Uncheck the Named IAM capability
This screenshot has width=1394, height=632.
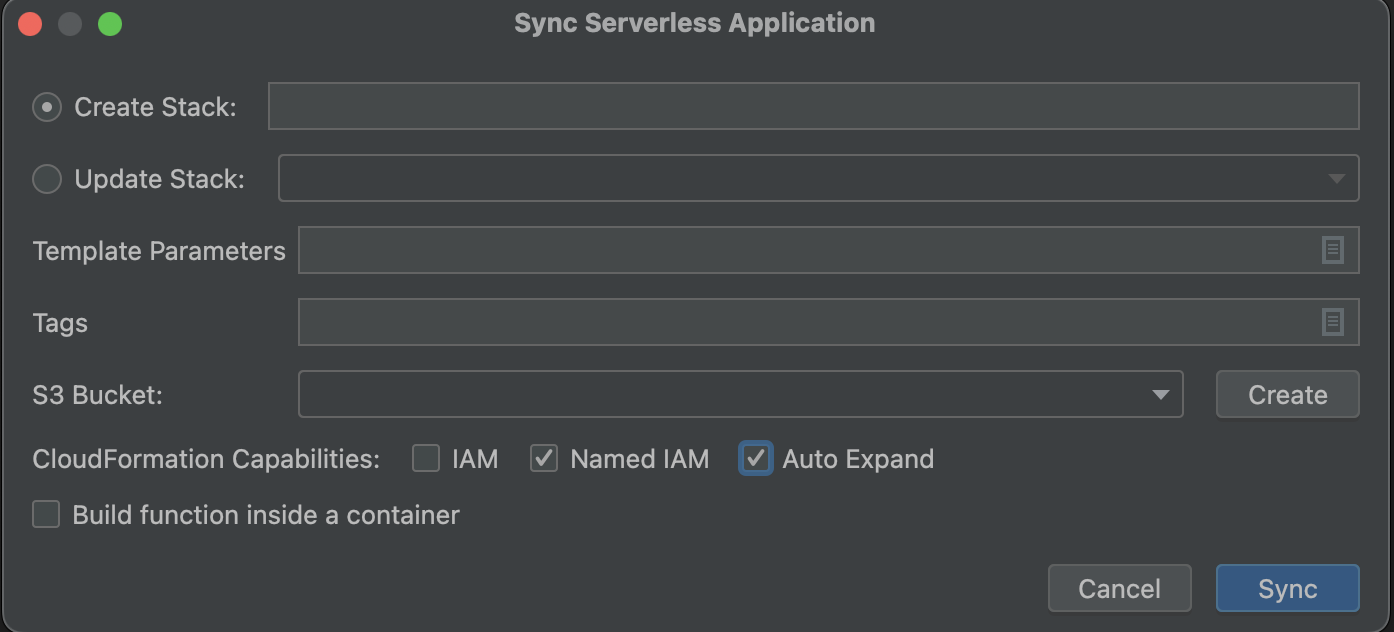click(544, 459)
